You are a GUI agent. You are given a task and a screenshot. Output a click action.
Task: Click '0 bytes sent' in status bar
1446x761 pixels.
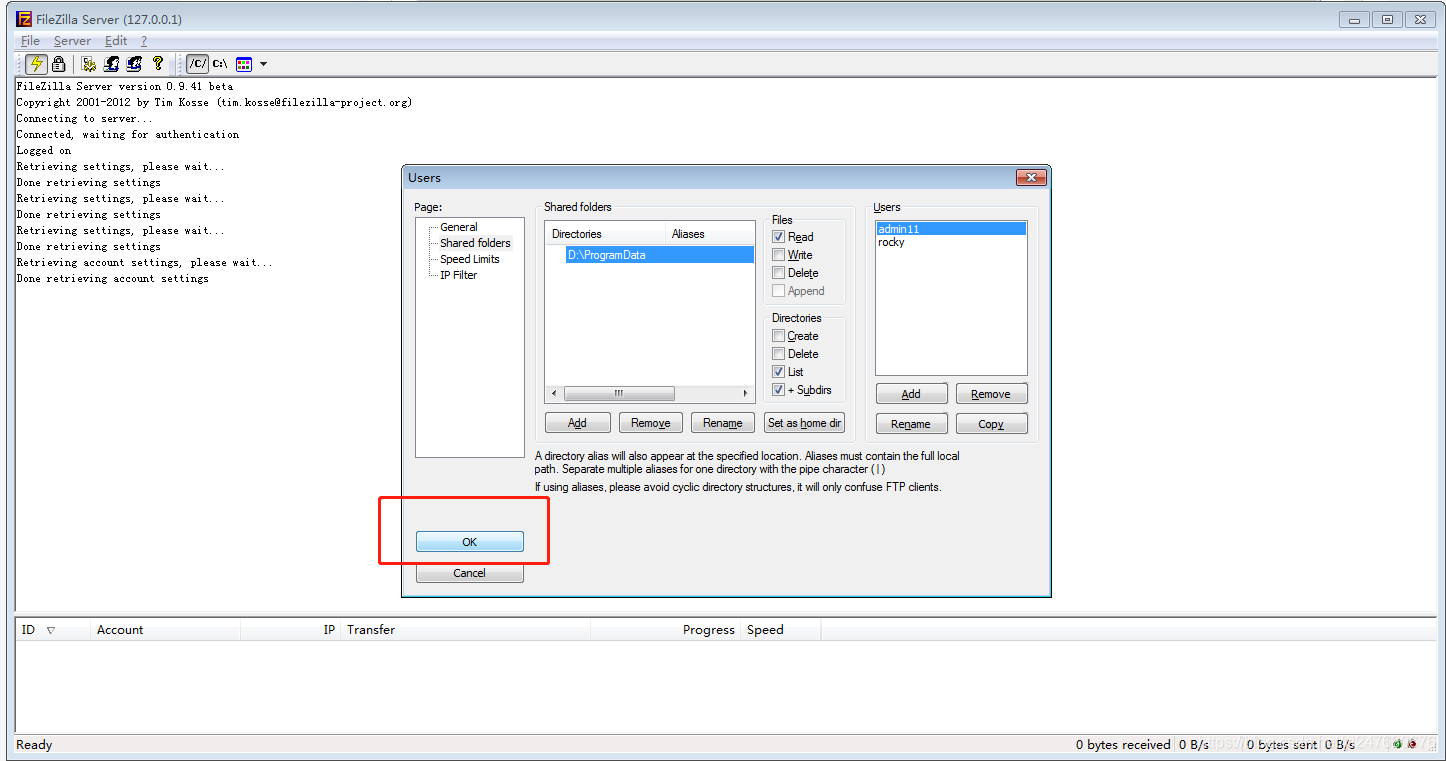1281,745
